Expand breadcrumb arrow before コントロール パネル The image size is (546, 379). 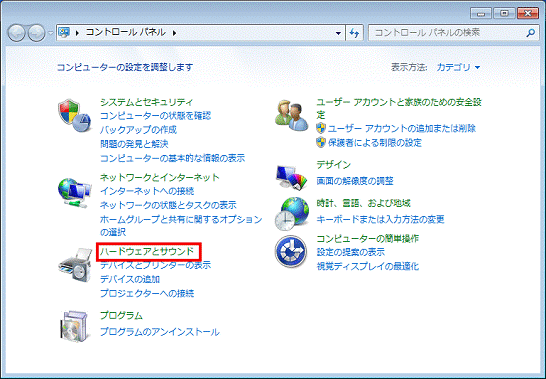(x=77, y=33)
